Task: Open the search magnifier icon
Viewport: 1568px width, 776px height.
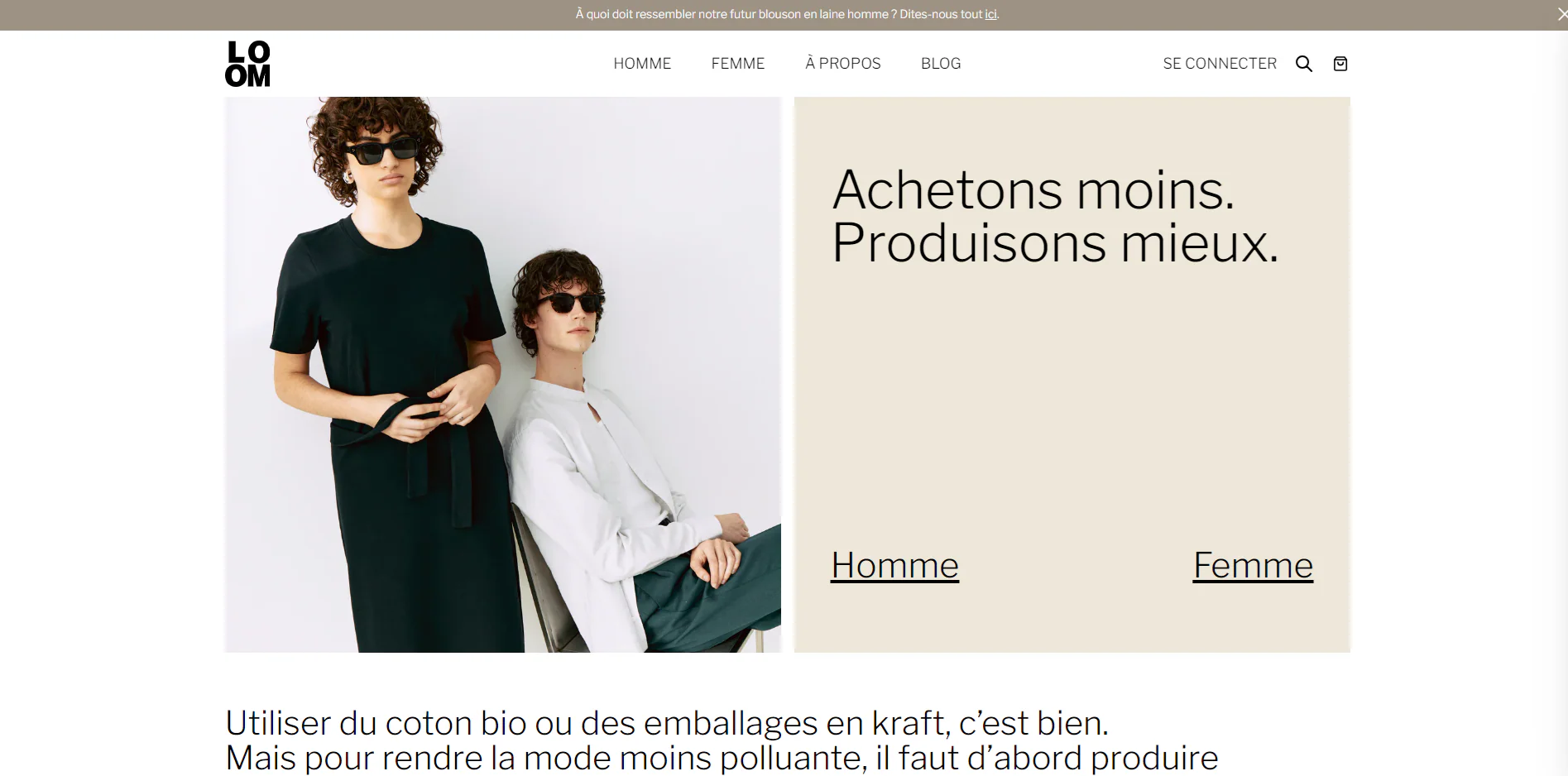Action: [1304, 64]
